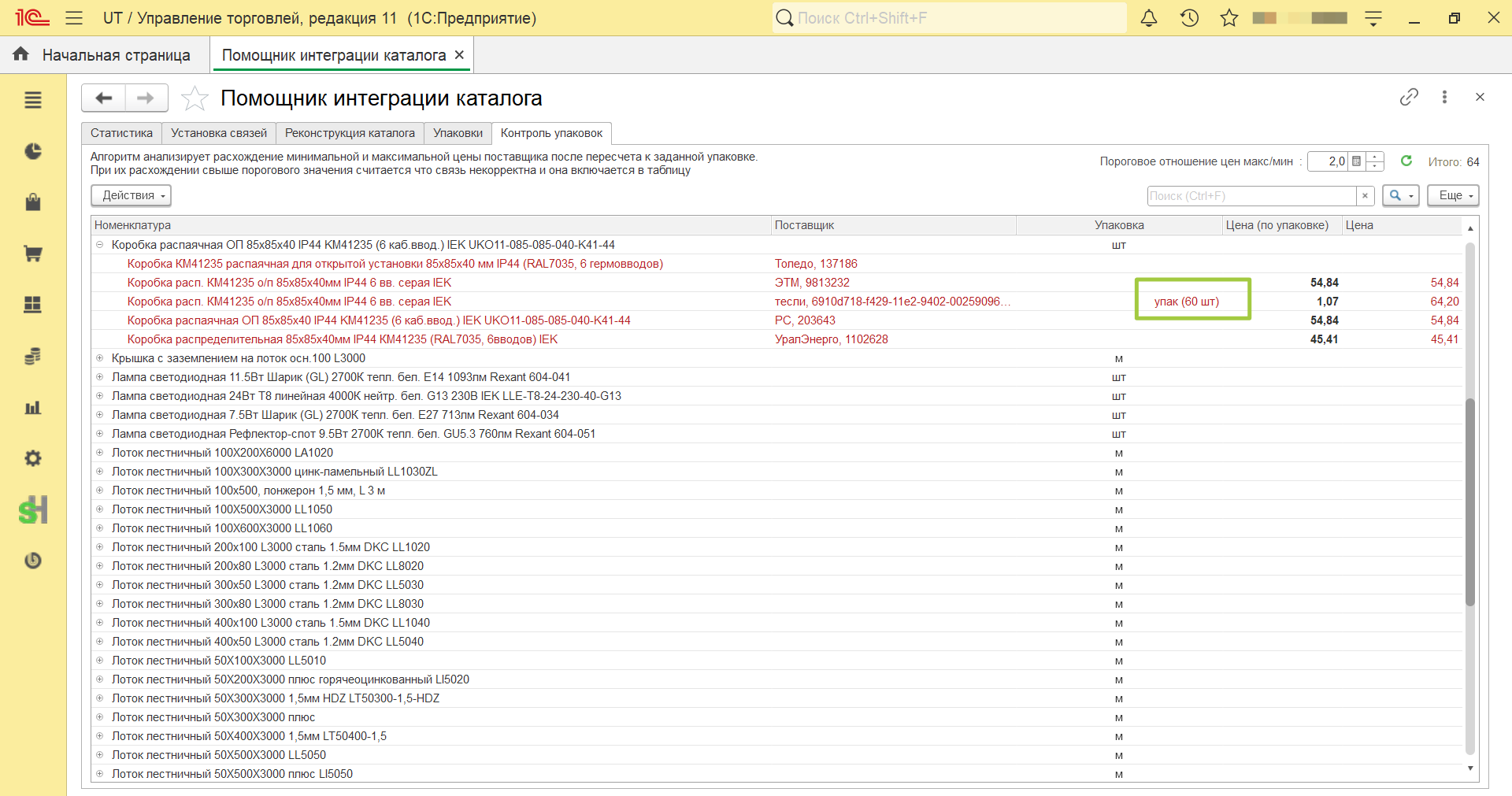
Task: Expand the Крышка с заземлением row
Action: point(100,358)
